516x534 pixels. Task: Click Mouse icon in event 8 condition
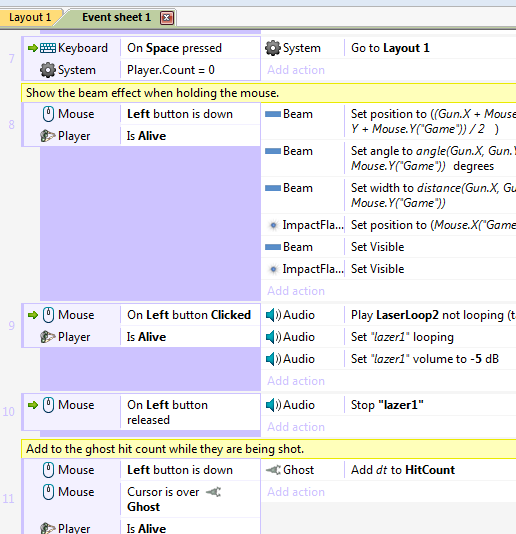[x=48, y=114]
